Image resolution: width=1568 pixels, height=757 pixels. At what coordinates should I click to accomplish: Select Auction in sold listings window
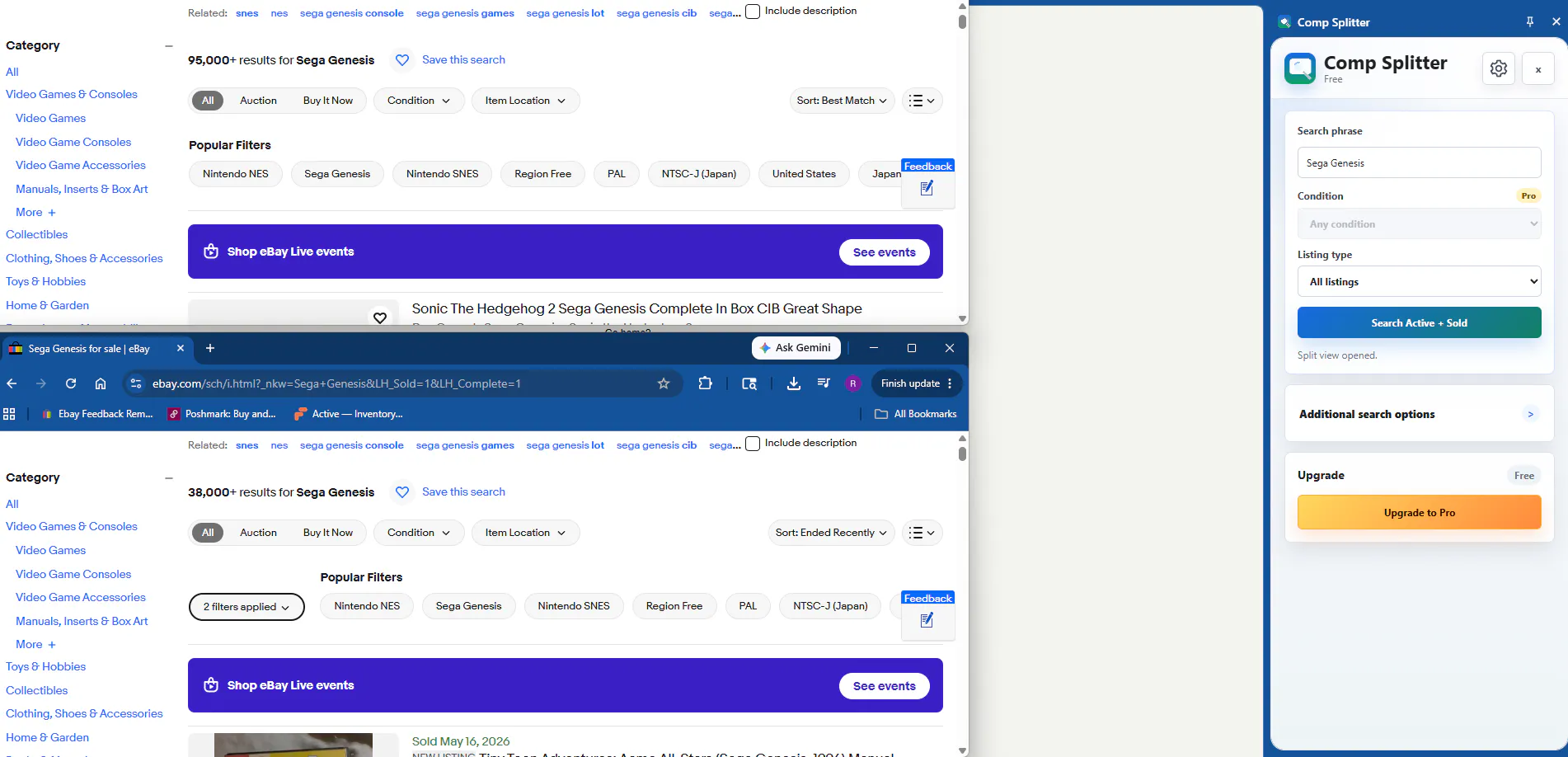click(258, 533)
